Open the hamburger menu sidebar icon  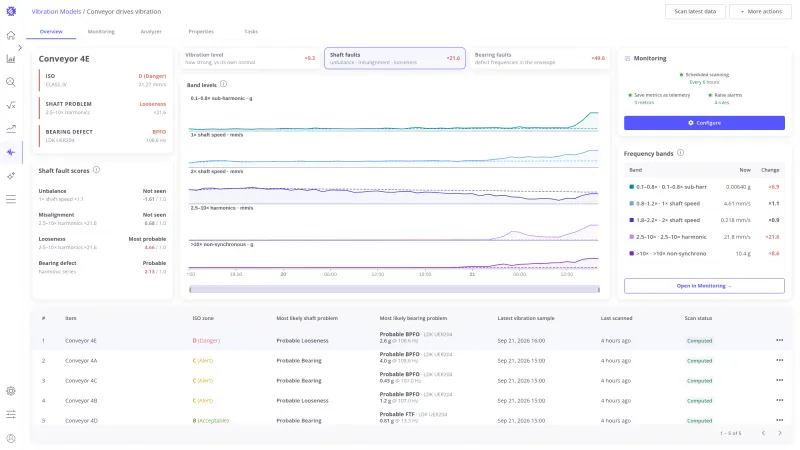pyautogui.click(x=11, y=199)
